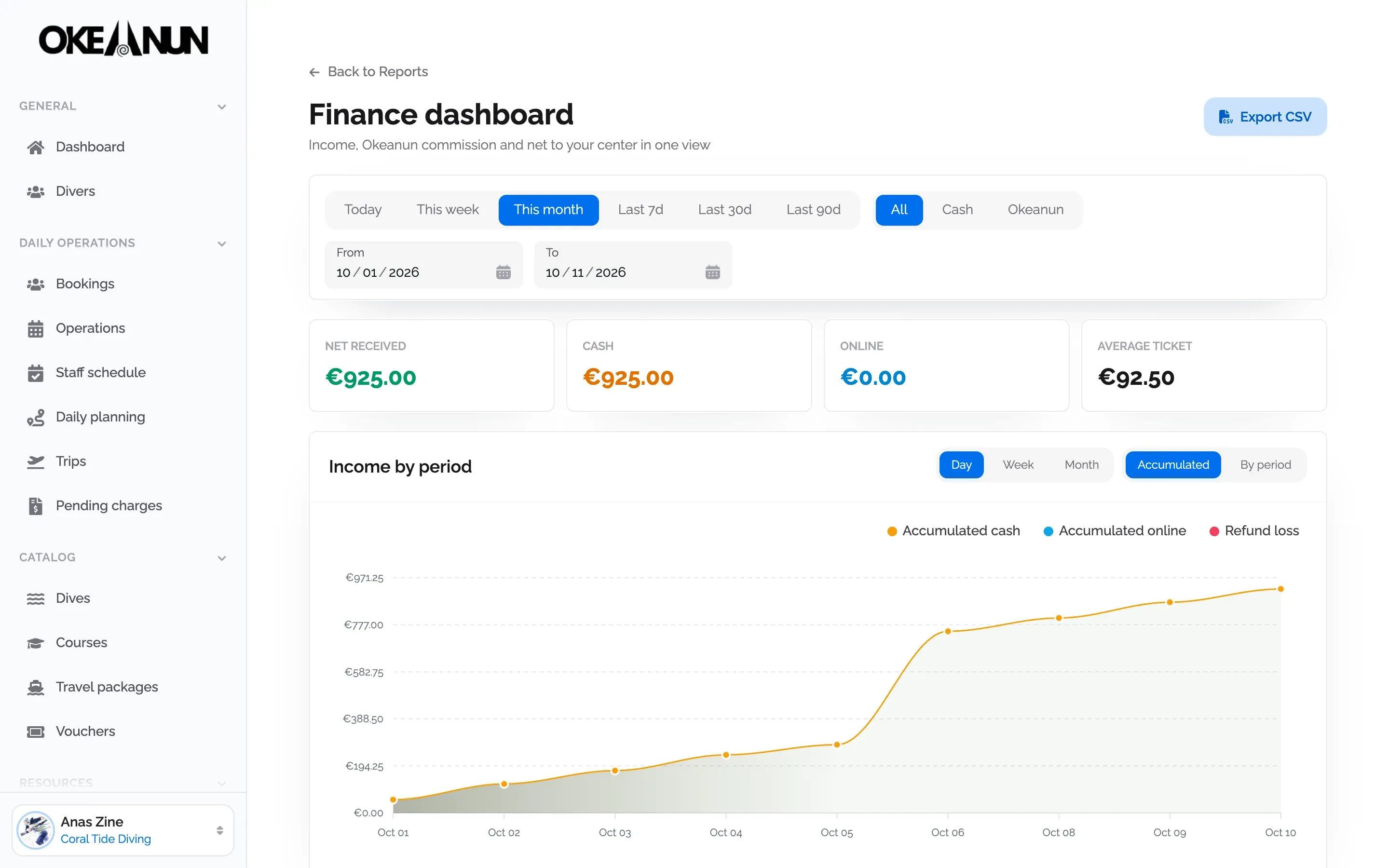The height and width of the screenshot is (868, 1389).
Task: Click the Vouchers ticket icon
Action: click(36, 732)
